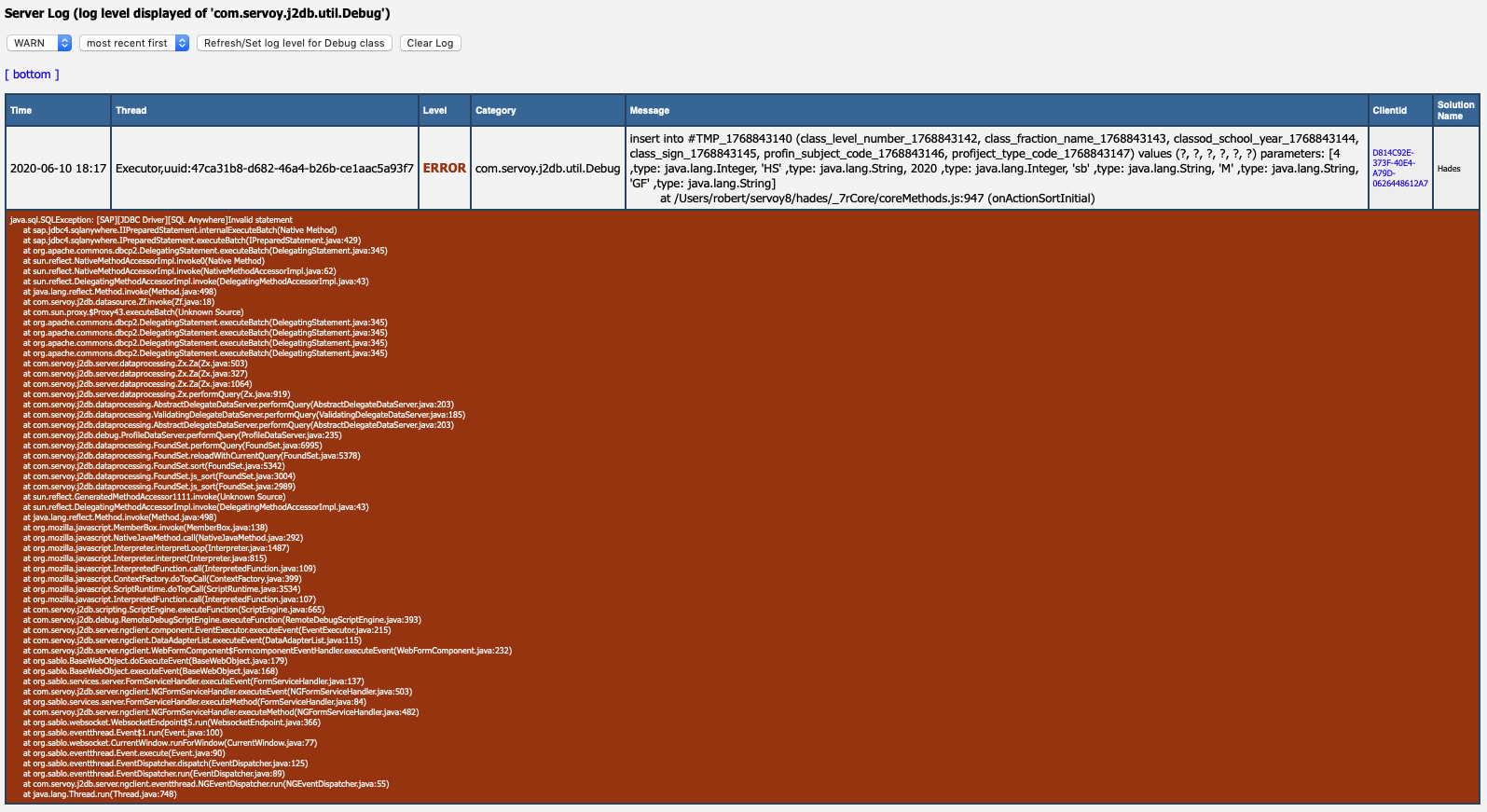Click the java.lang.Thread.run stack trace line
Viewport: 1487px width, 812px height.
click(100, 794)
